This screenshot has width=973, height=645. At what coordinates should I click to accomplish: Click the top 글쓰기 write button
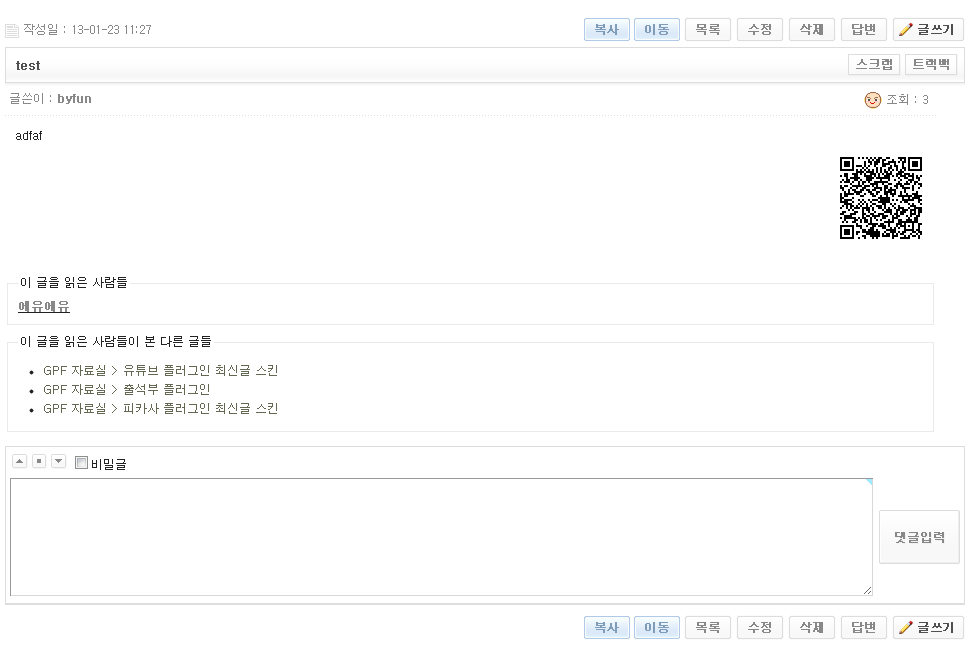pos(928,30)
